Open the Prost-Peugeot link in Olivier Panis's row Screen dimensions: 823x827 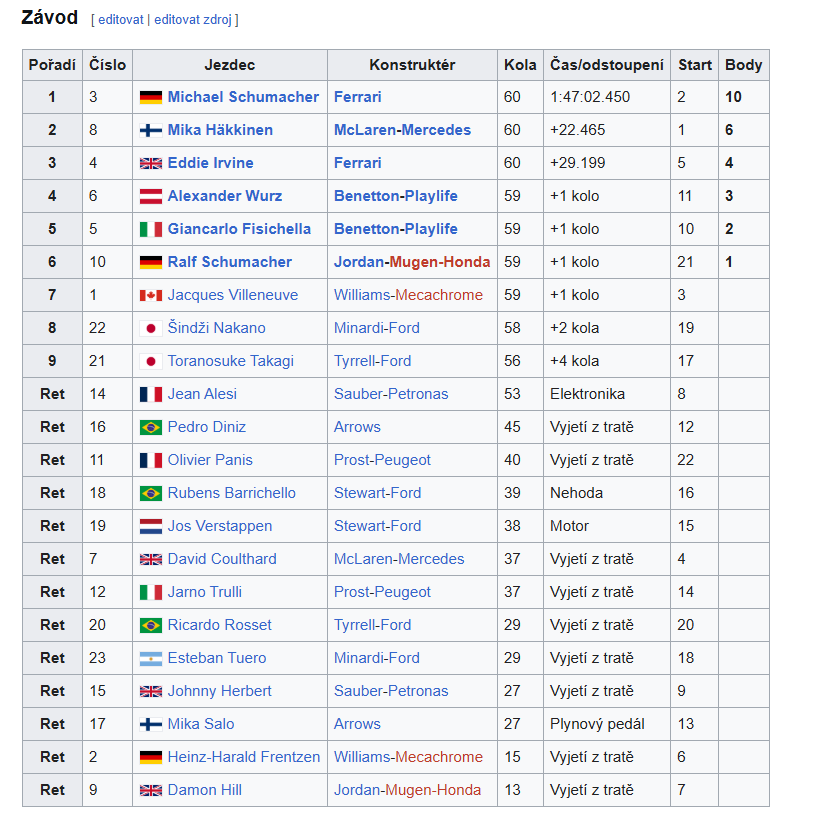[382, 460]
